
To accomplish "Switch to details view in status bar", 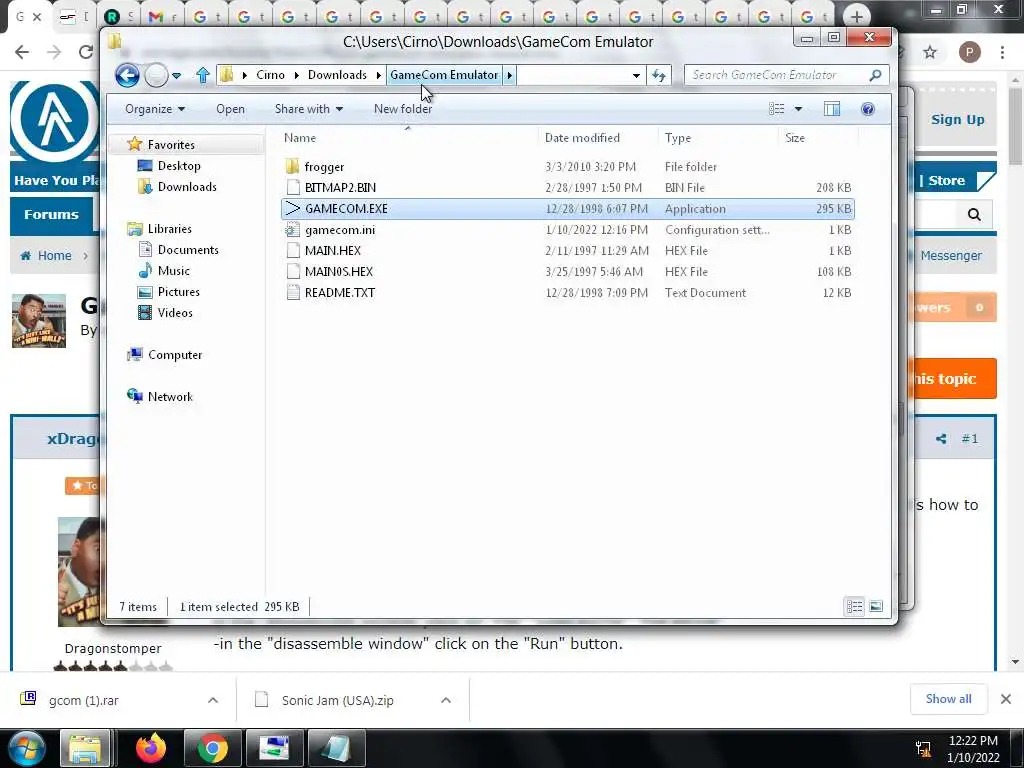I will tap(854, 607).
